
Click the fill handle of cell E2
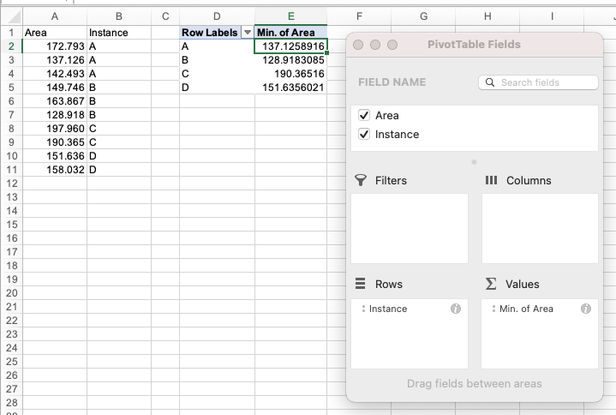pyautogui.click(x=327, y=53)
